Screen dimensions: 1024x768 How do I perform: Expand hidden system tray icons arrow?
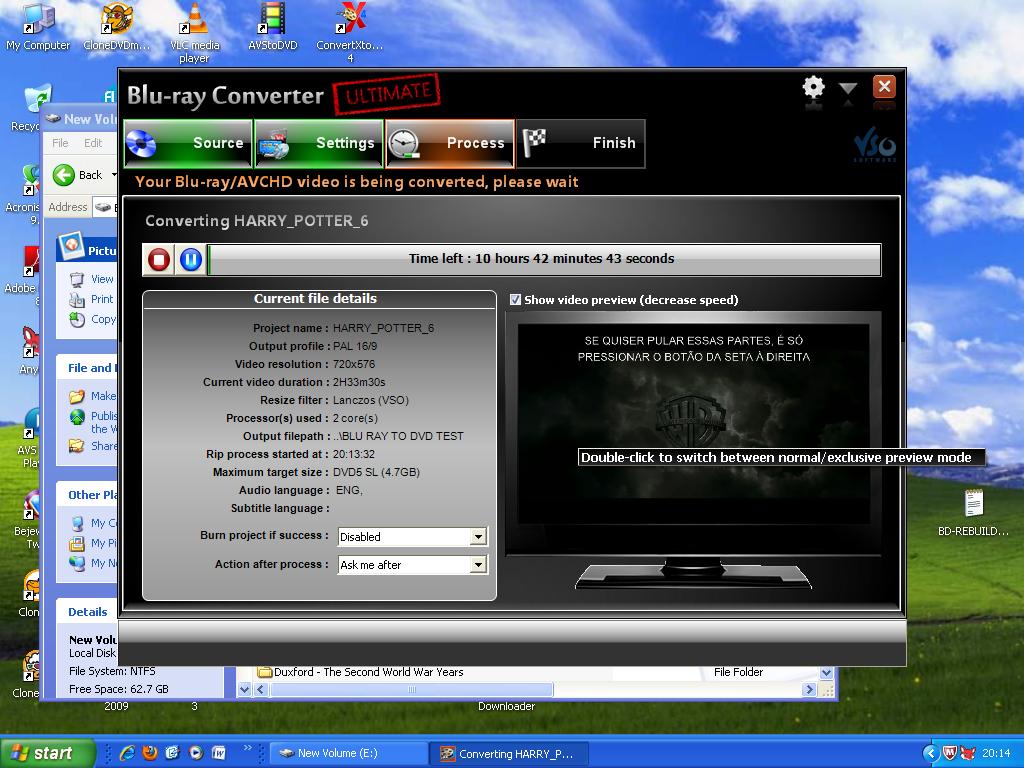tap(930, 754)
